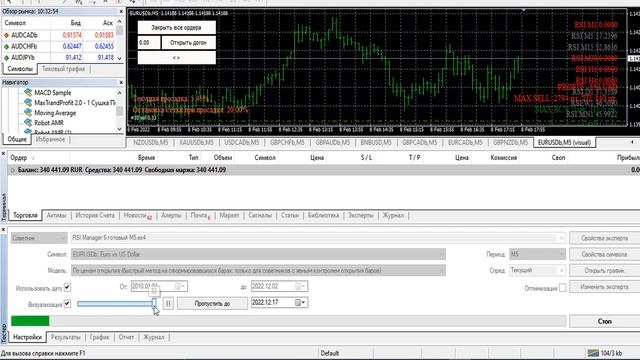Click the Открыть догон chart button
The height and width of the screenshot is (360, 640).
click(x=188, y=42)
